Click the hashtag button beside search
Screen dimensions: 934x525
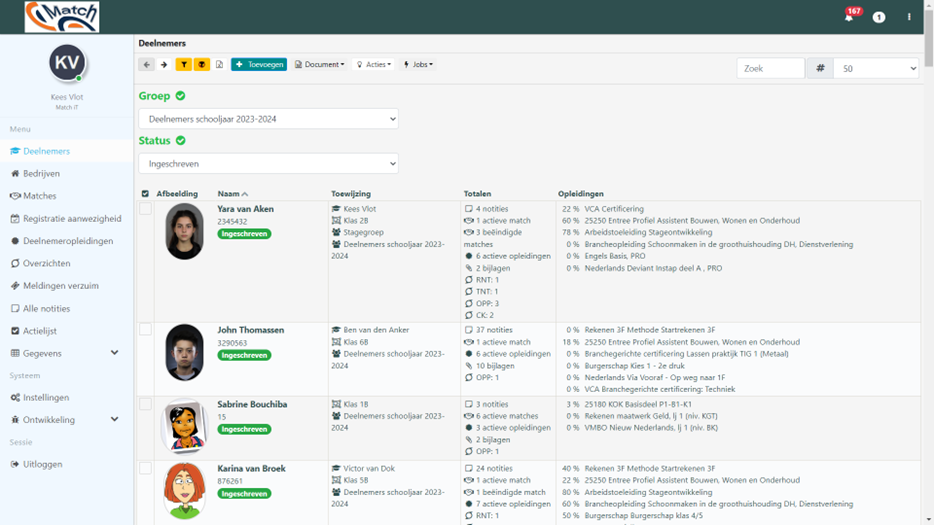(820, 69)
